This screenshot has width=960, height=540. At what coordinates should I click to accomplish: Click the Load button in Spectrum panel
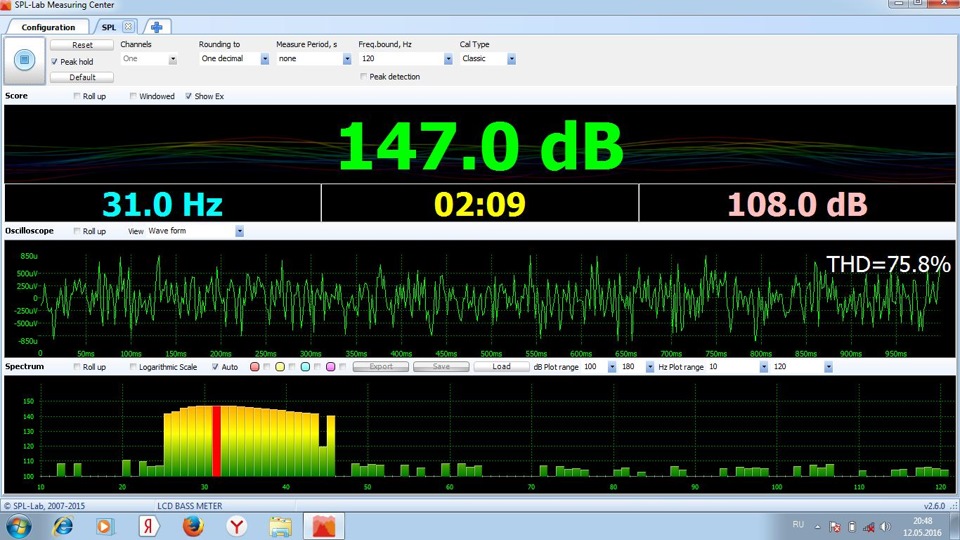tap(501, 367)
